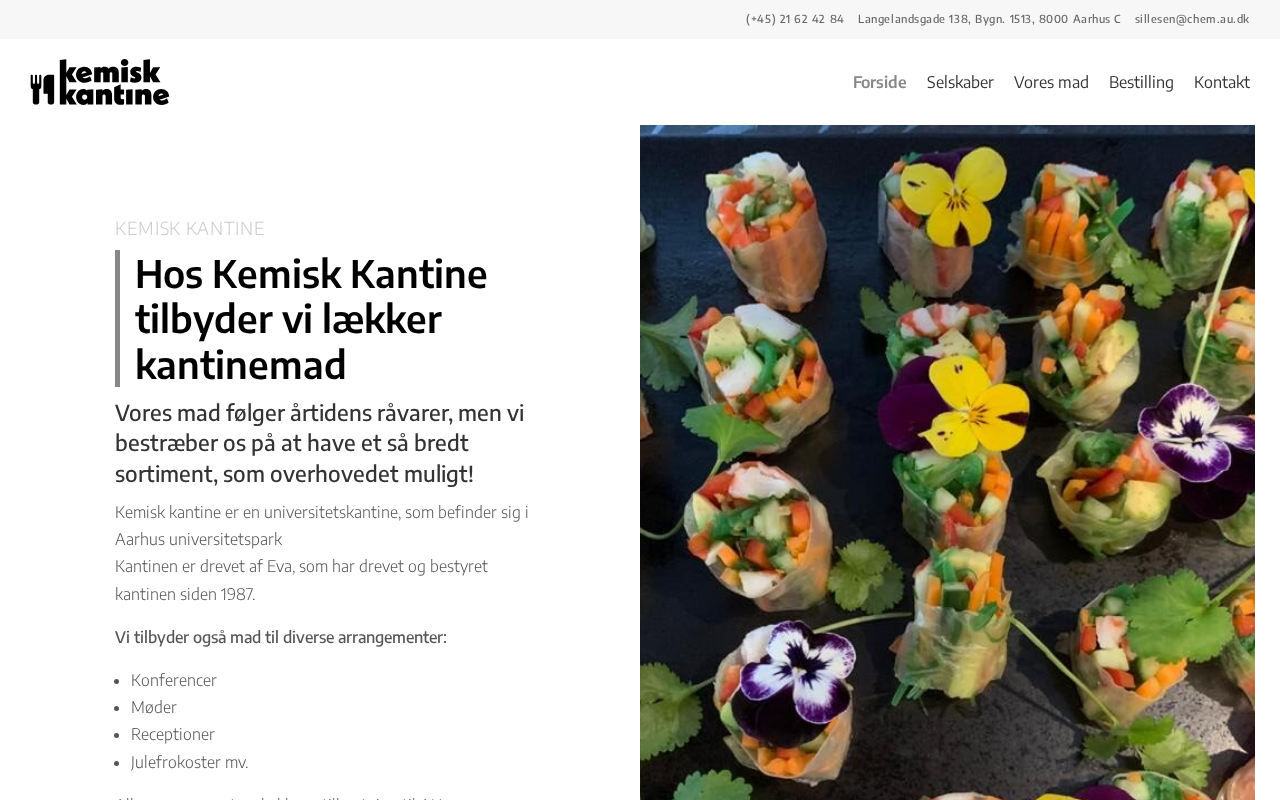Select the Receptioner list item
This screenshot has height=800, width=1280.
pyautogui.click(x=173, y=734)
